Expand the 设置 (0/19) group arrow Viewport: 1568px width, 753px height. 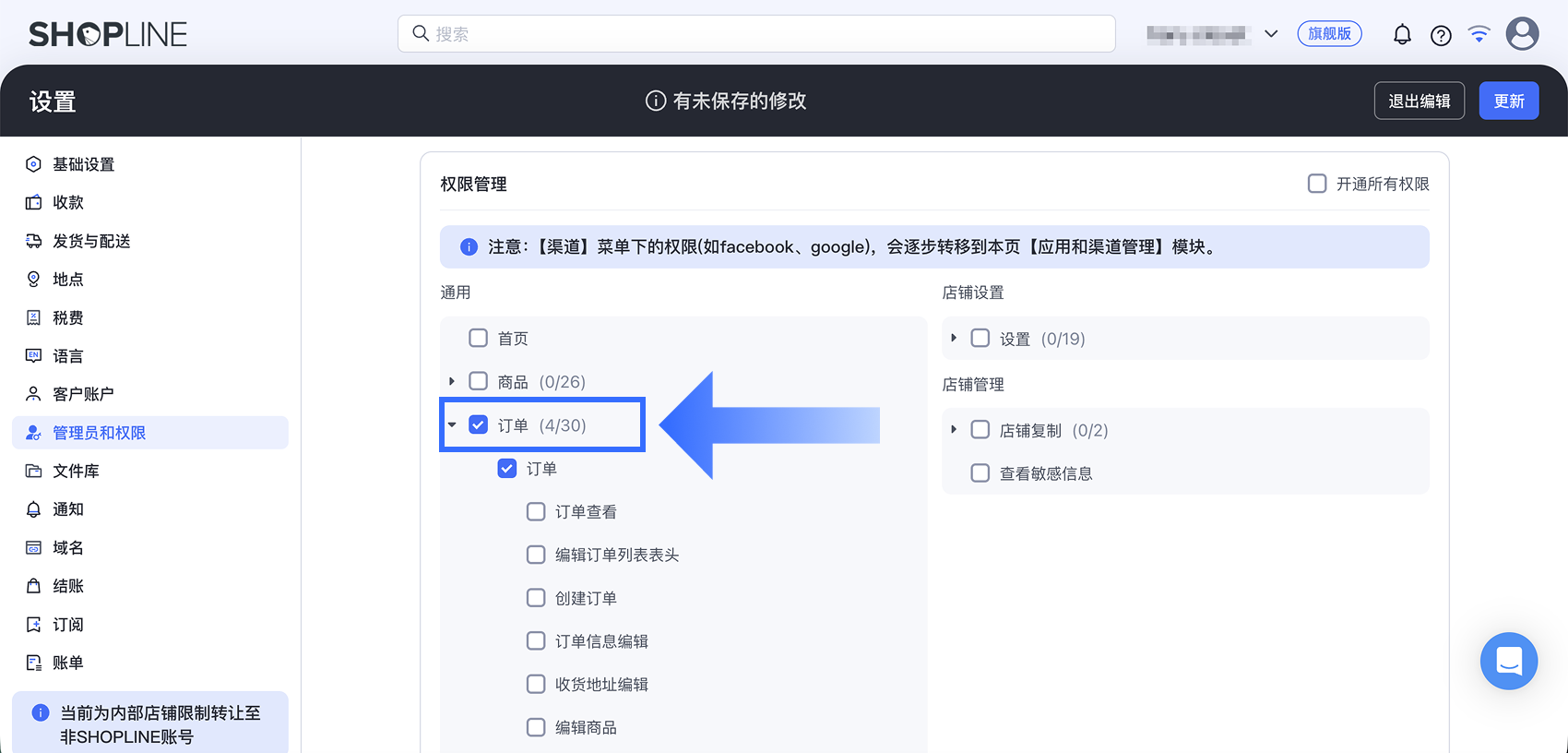954,338
